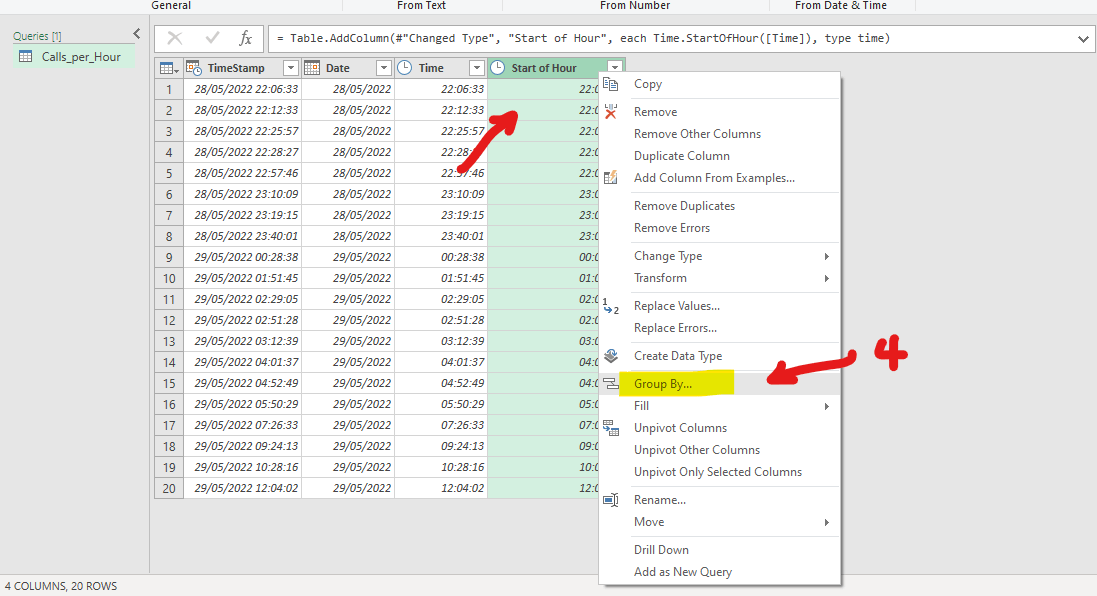This screenshot has height=596, width=1097.
Task: Expand the formula bar dropdown arrow
Action: tap(1083, 39)
